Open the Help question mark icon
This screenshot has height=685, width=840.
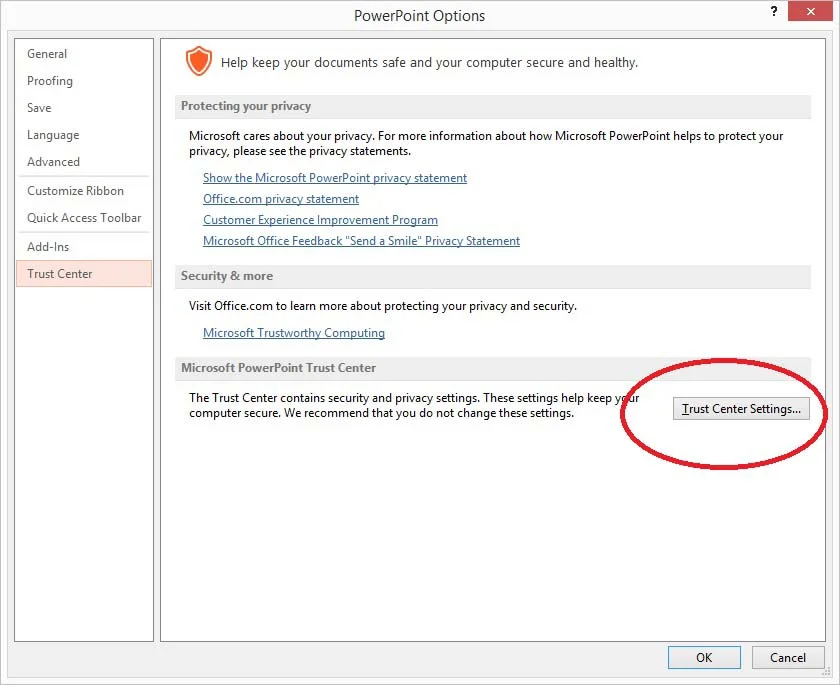[x=773, y=11]
